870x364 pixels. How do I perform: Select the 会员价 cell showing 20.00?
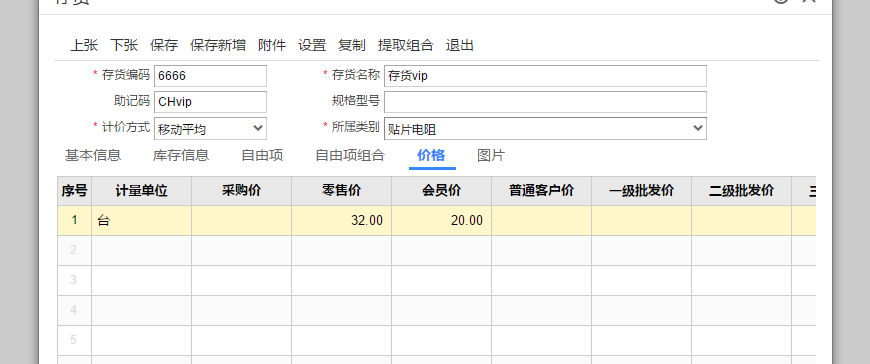(x=442, y=220)
